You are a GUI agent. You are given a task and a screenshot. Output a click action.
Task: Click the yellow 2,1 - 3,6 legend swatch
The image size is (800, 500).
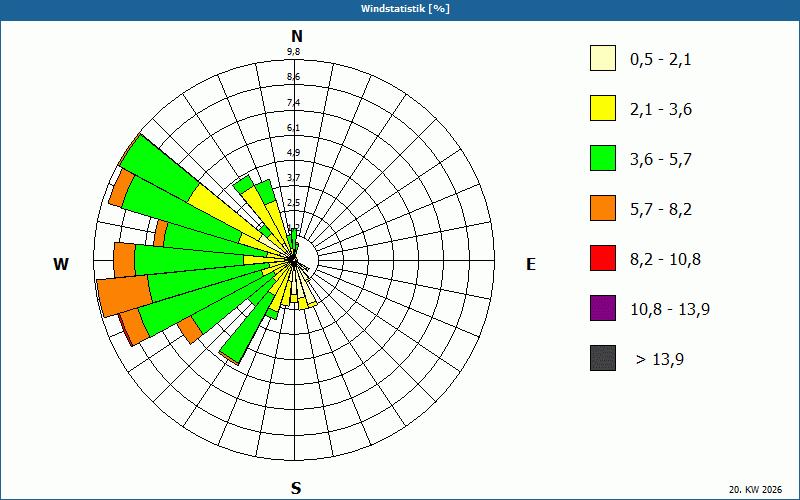pos(603,108)
